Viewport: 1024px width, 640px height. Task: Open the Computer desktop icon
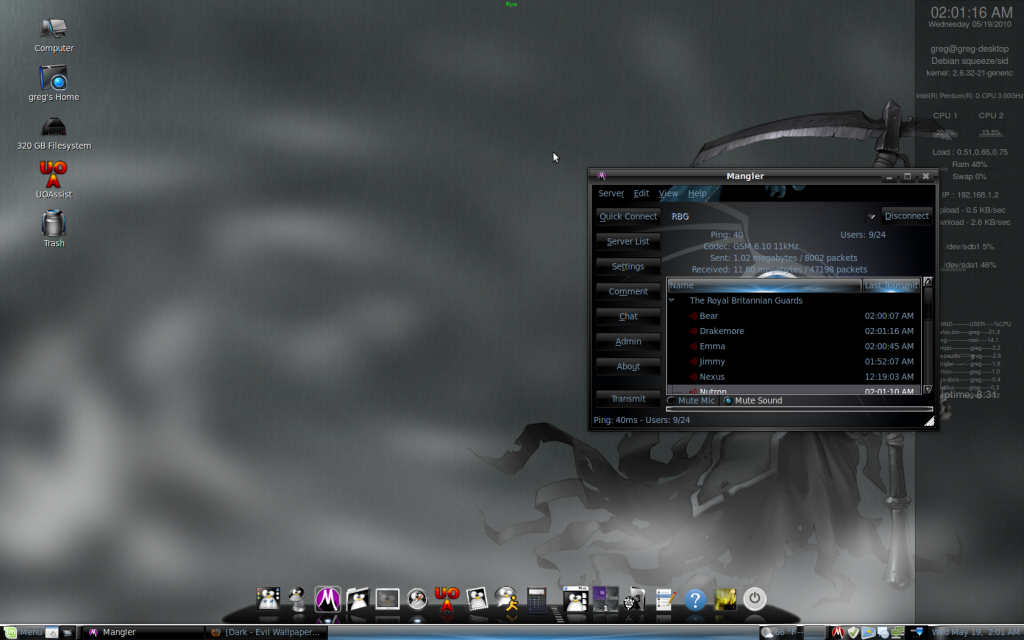click(x=54, y=35)
